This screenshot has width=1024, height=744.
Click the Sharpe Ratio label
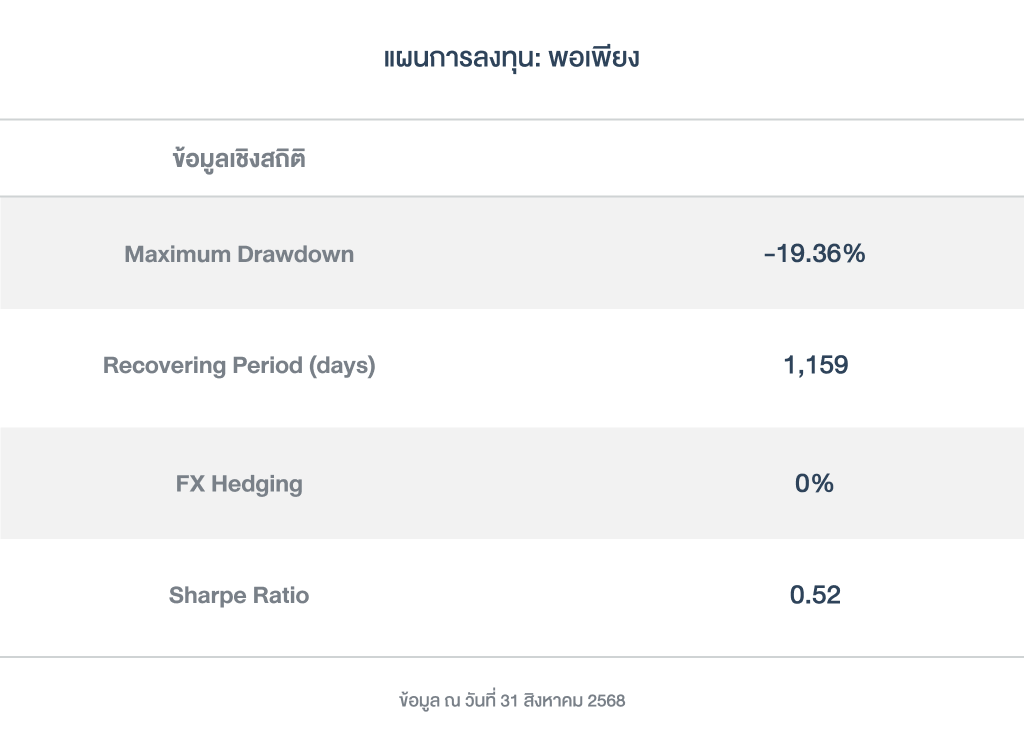pos(239,596)
